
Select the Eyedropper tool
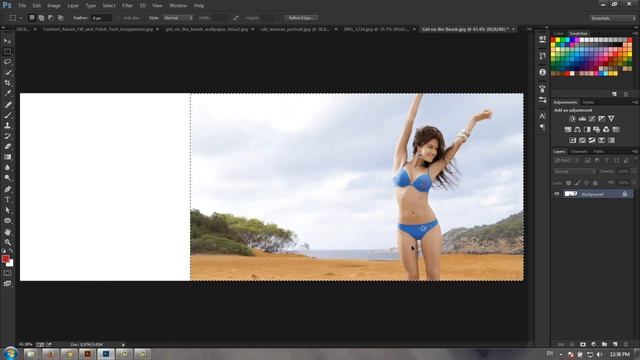point(7,93)
